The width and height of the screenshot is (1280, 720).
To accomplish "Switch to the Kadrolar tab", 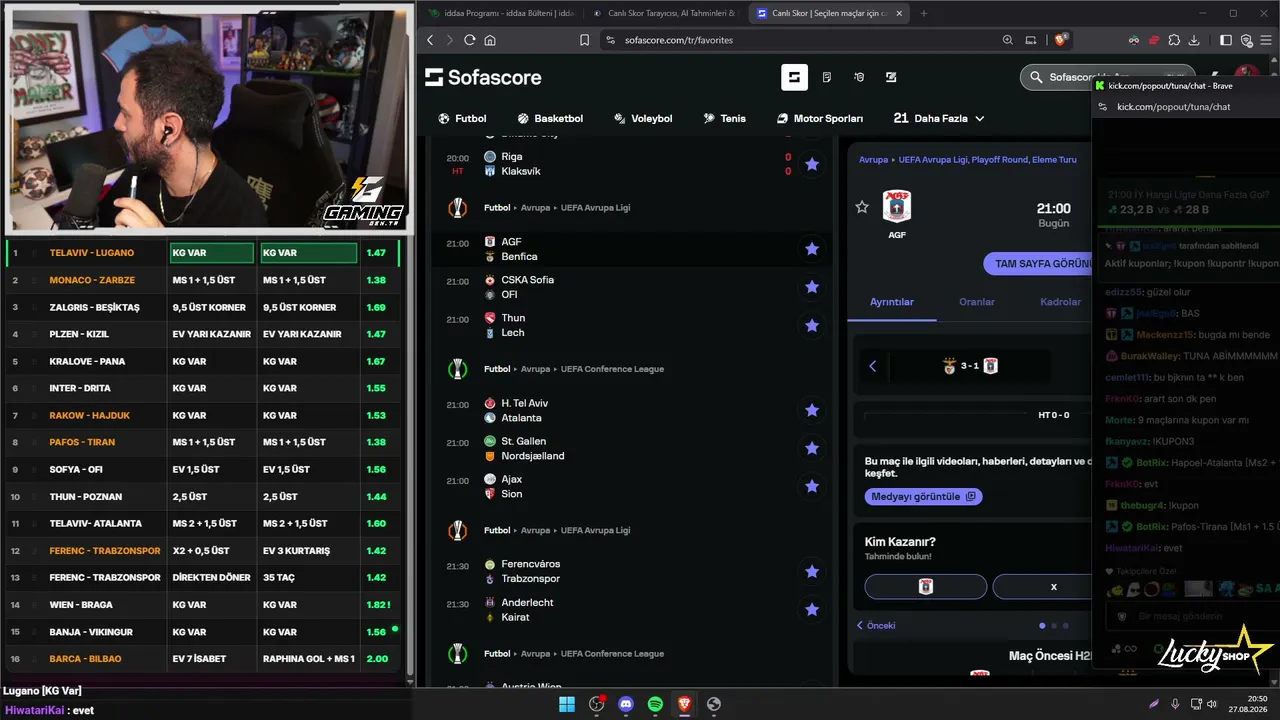I will 1060,302.
